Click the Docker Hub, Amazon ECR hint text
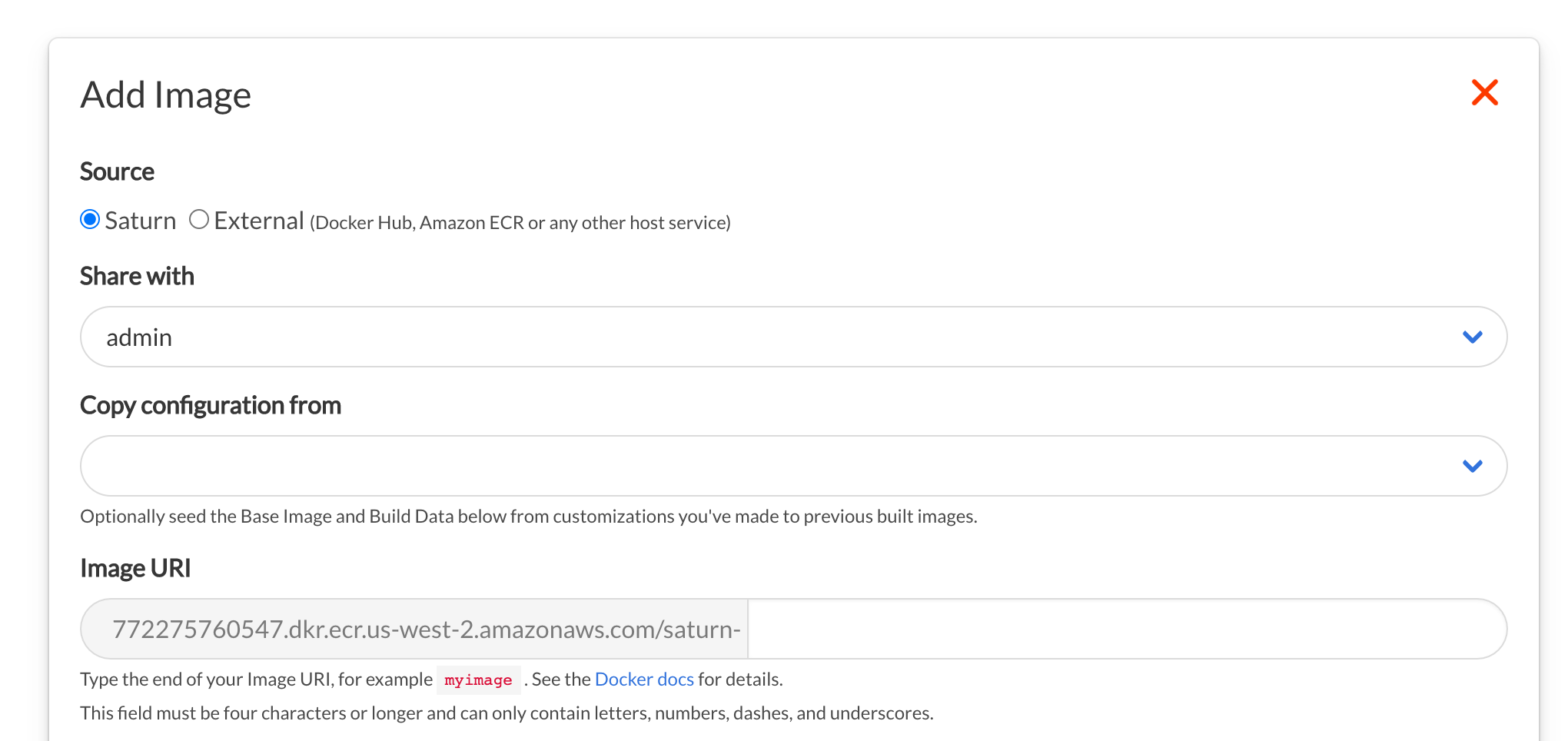Image resolution: width=1568 pixels, height=741 pixels. coord(520,223)
